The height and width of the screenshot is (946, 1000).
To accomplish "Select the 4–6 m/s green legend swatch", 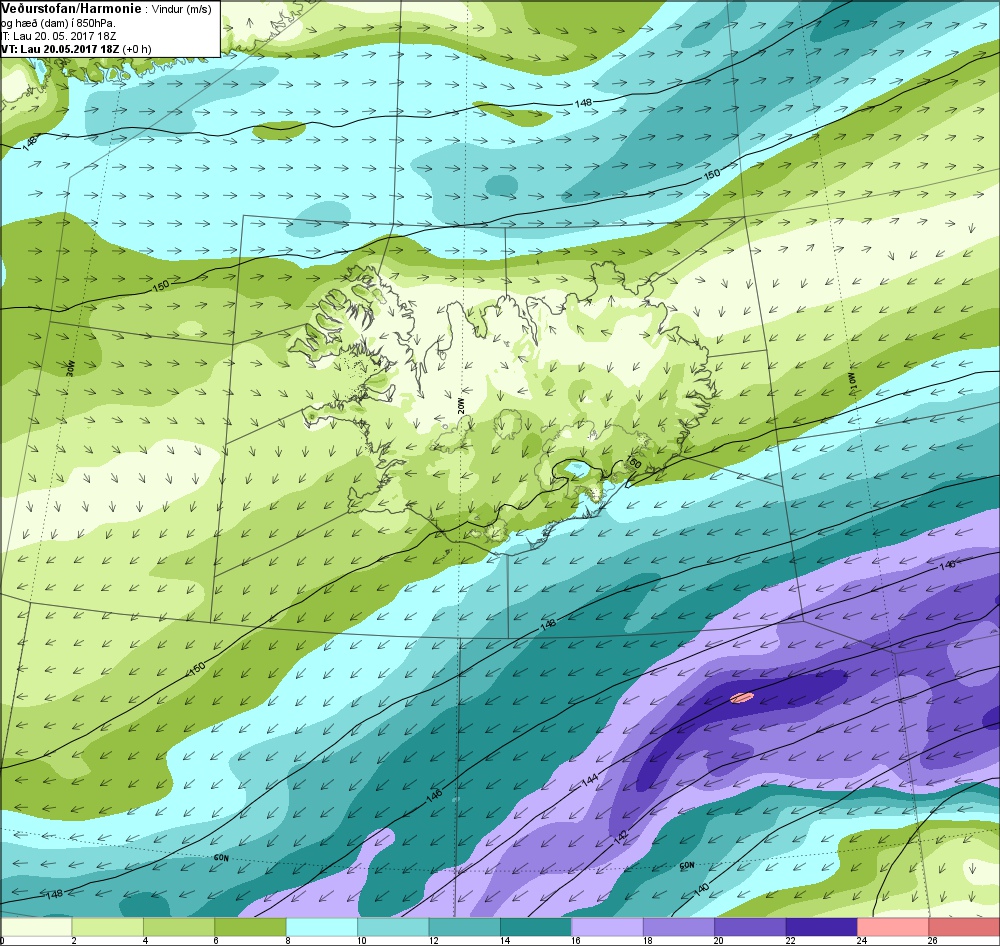I will [x=179, y=926].
